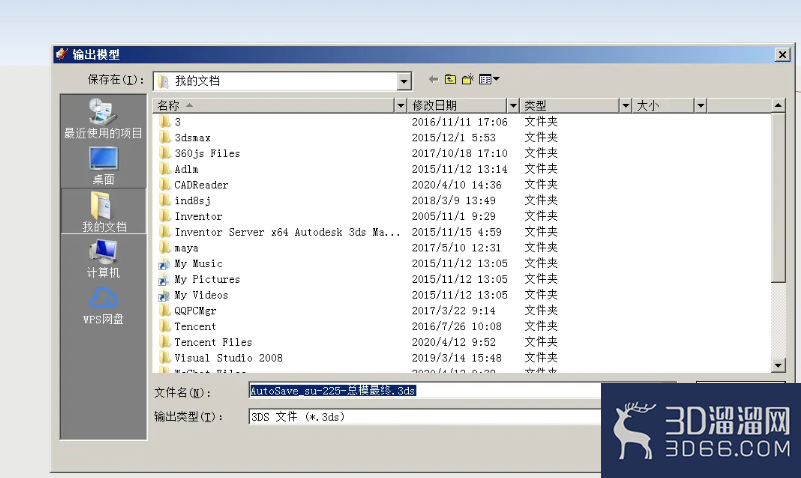Open the 修改日期 column filter arrow
Screen dimensions: 801x478
[513, 106]
